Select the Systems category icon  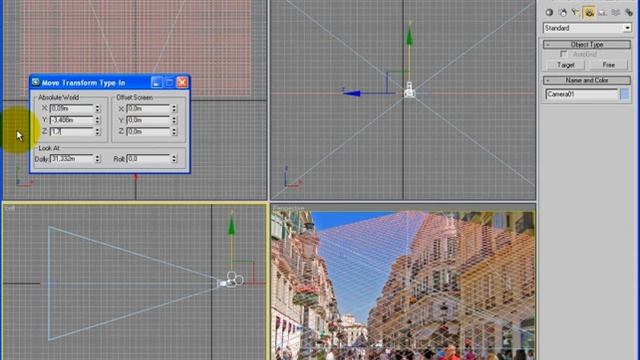629,13
